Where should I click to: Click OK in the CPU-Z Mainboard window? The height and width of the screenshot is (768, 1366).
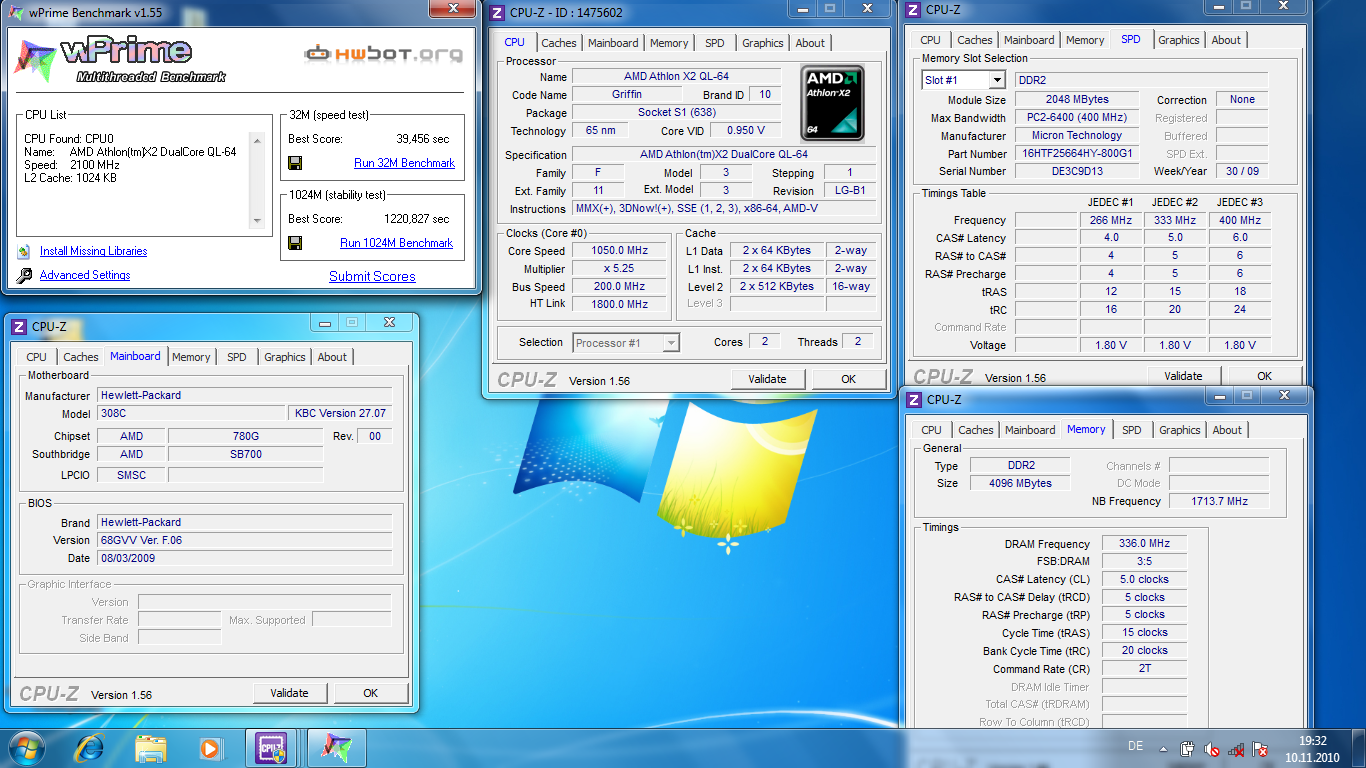click(370, 693)
